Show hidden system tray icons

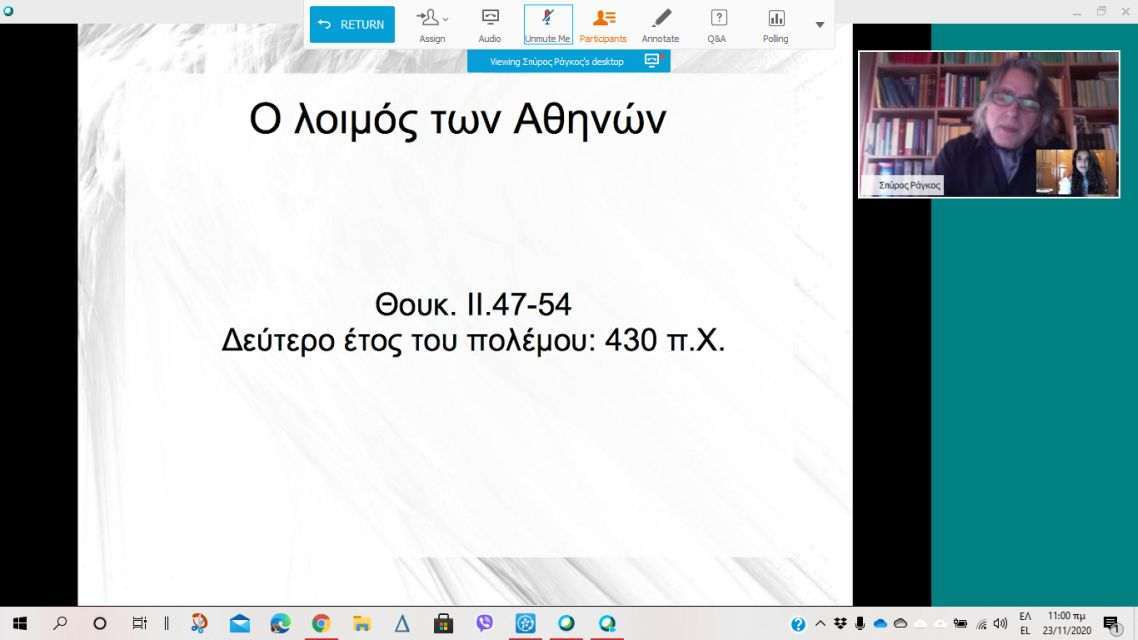coord(820,624)
